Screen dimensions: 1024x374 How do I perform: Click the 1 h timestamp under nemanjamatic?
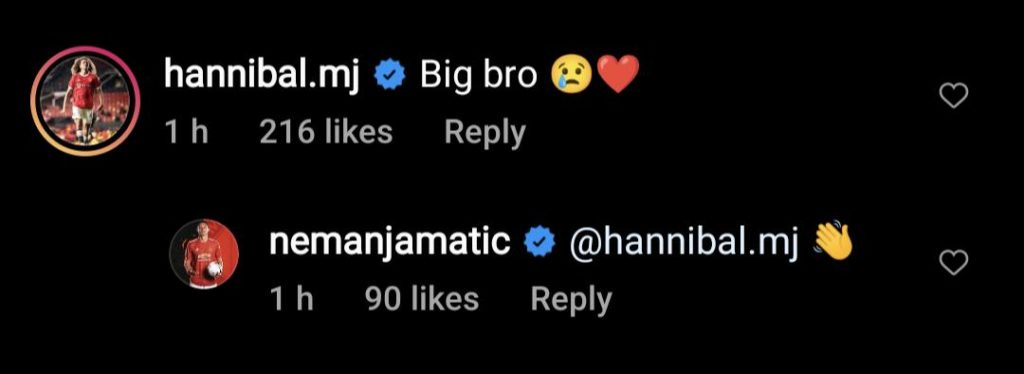(x=291, y=299)
